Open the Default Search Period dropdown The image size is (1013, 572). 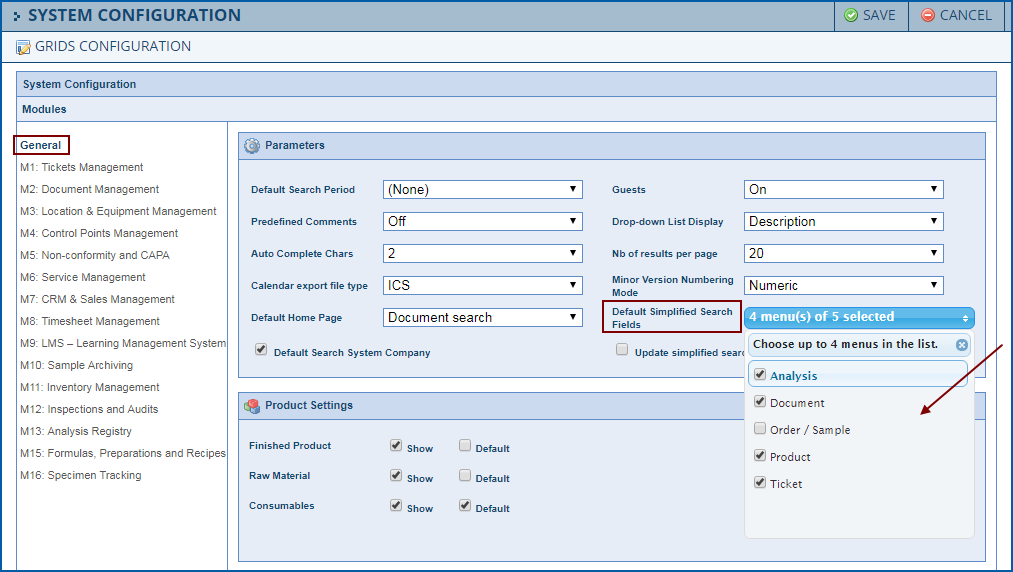(x=482, y=189)
